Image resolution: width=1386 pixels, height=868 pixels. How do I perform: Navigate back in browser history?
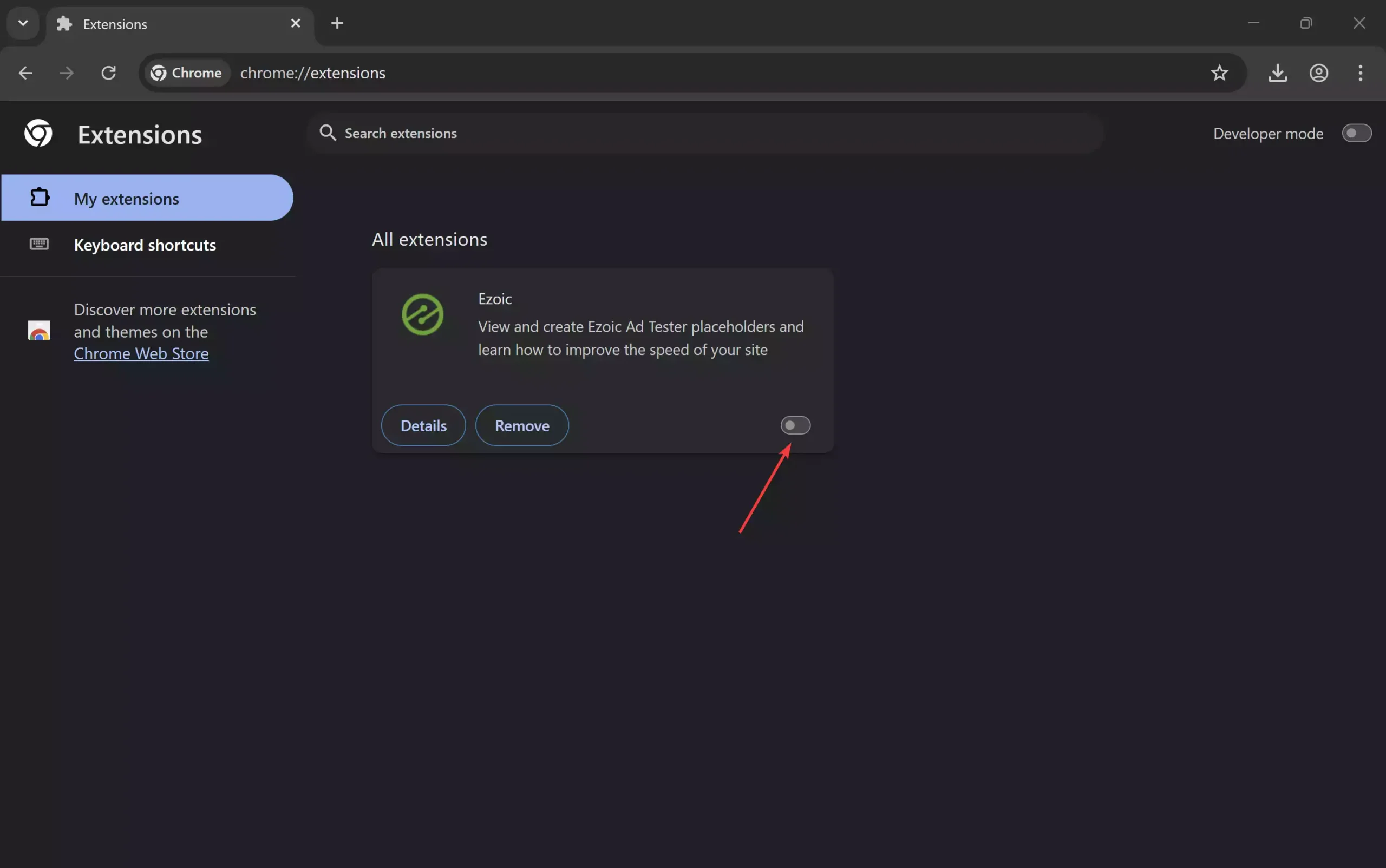(25, 73)
